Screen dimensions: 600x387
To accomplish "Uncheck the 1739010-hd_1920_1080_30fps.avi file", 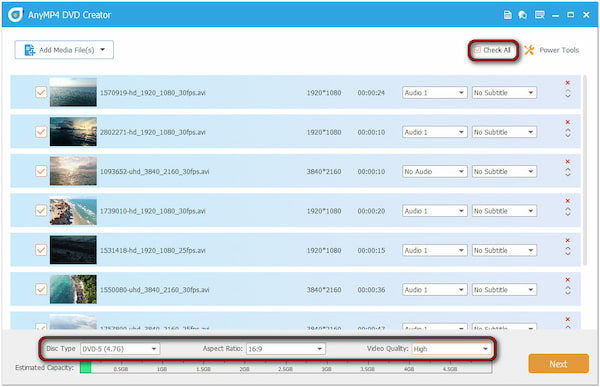I will pyautogui.click(x=41, y=211).
